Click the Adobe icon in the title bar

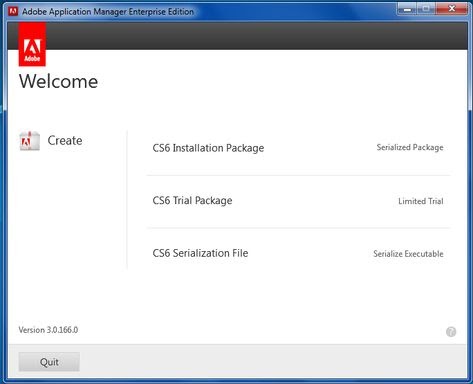pos(13,11)
